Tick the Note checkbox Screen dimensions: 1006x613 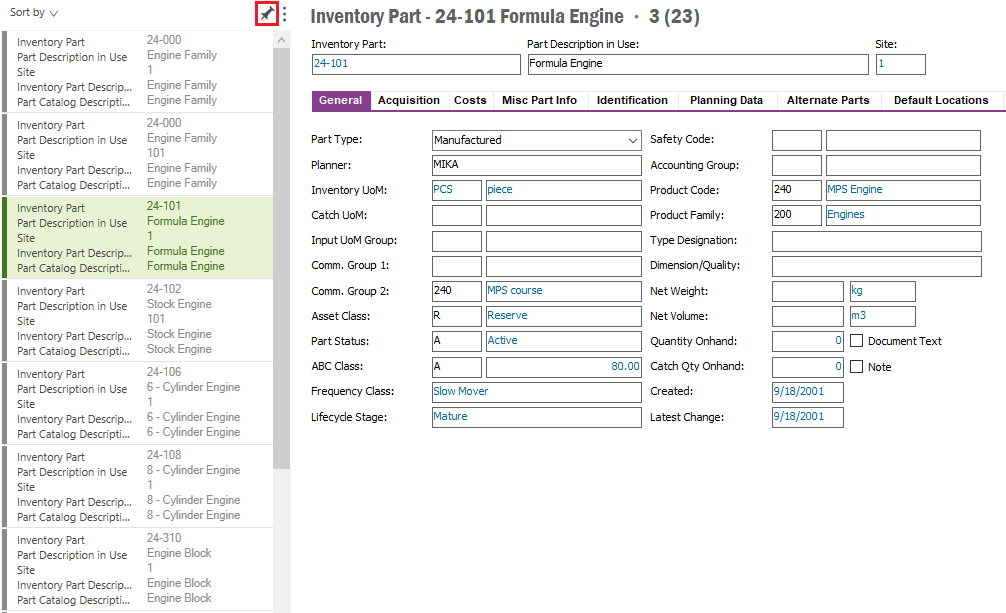pos(856,367)
